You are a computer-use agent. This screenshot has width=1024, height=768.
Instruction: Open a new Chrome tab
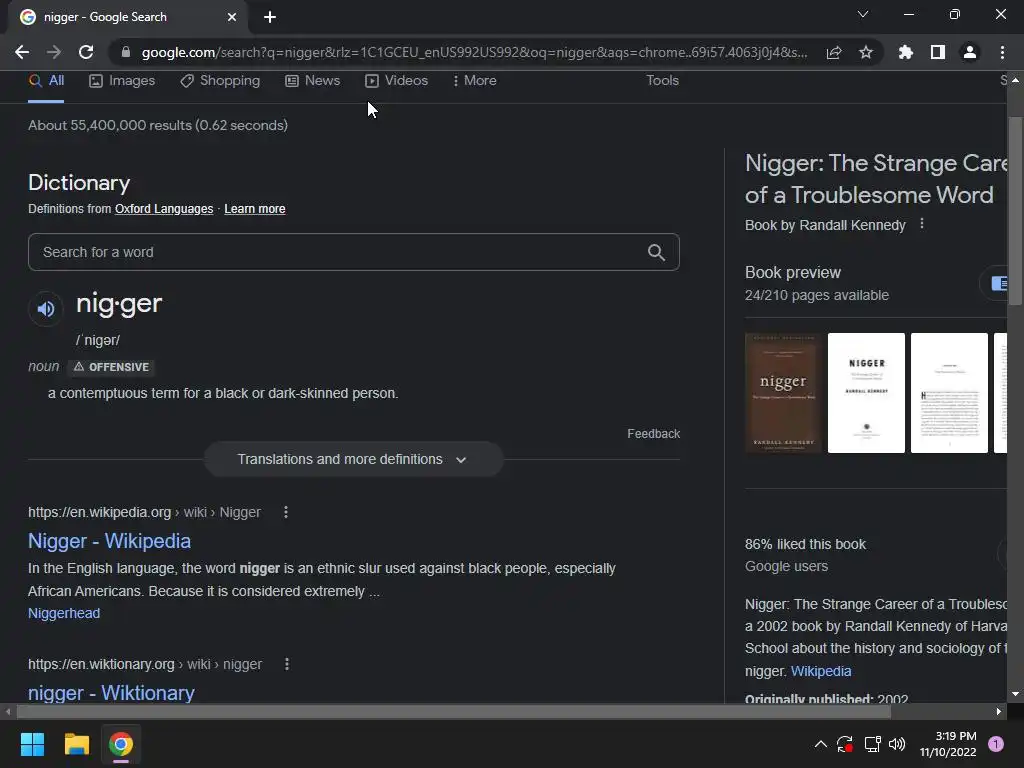tap(270, 17)
